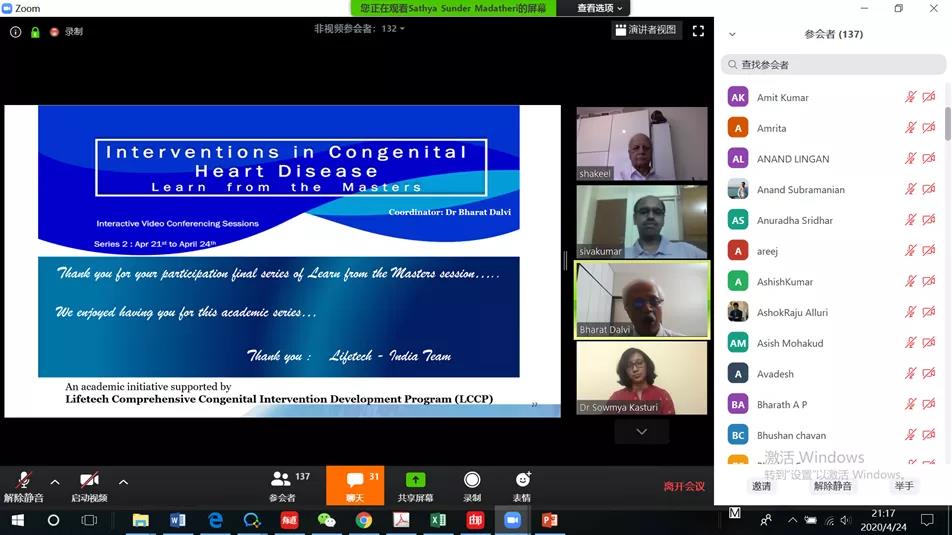
Task: Click the record icon in toolbar
Action: (x=472, y=481)
